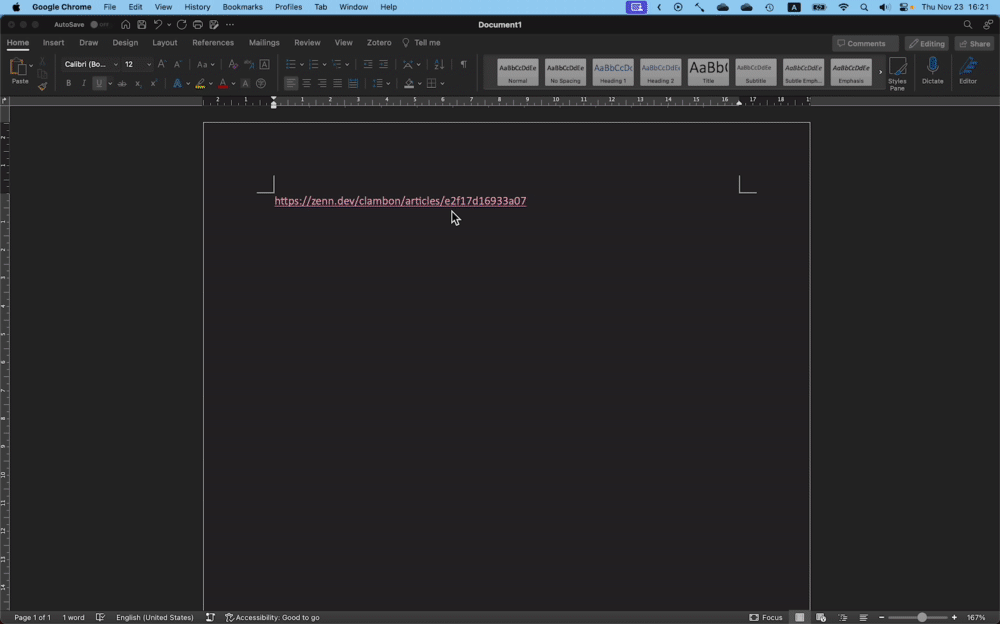Align text to the right
This screenshot has height=624, width=1000.
pos(322,84)
